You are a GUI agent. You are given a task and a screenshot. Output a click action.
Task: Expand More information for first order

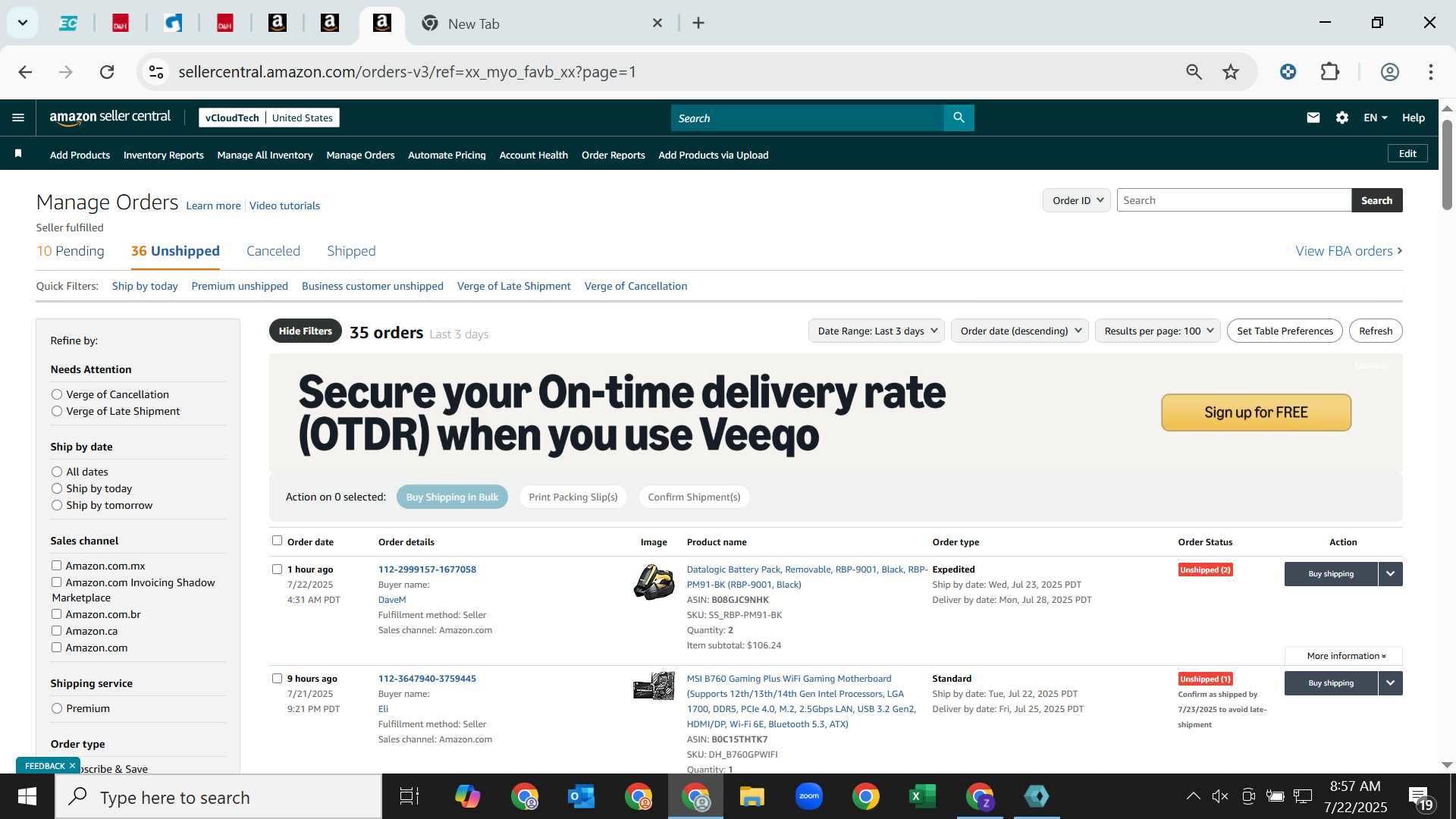(1344, 656)
